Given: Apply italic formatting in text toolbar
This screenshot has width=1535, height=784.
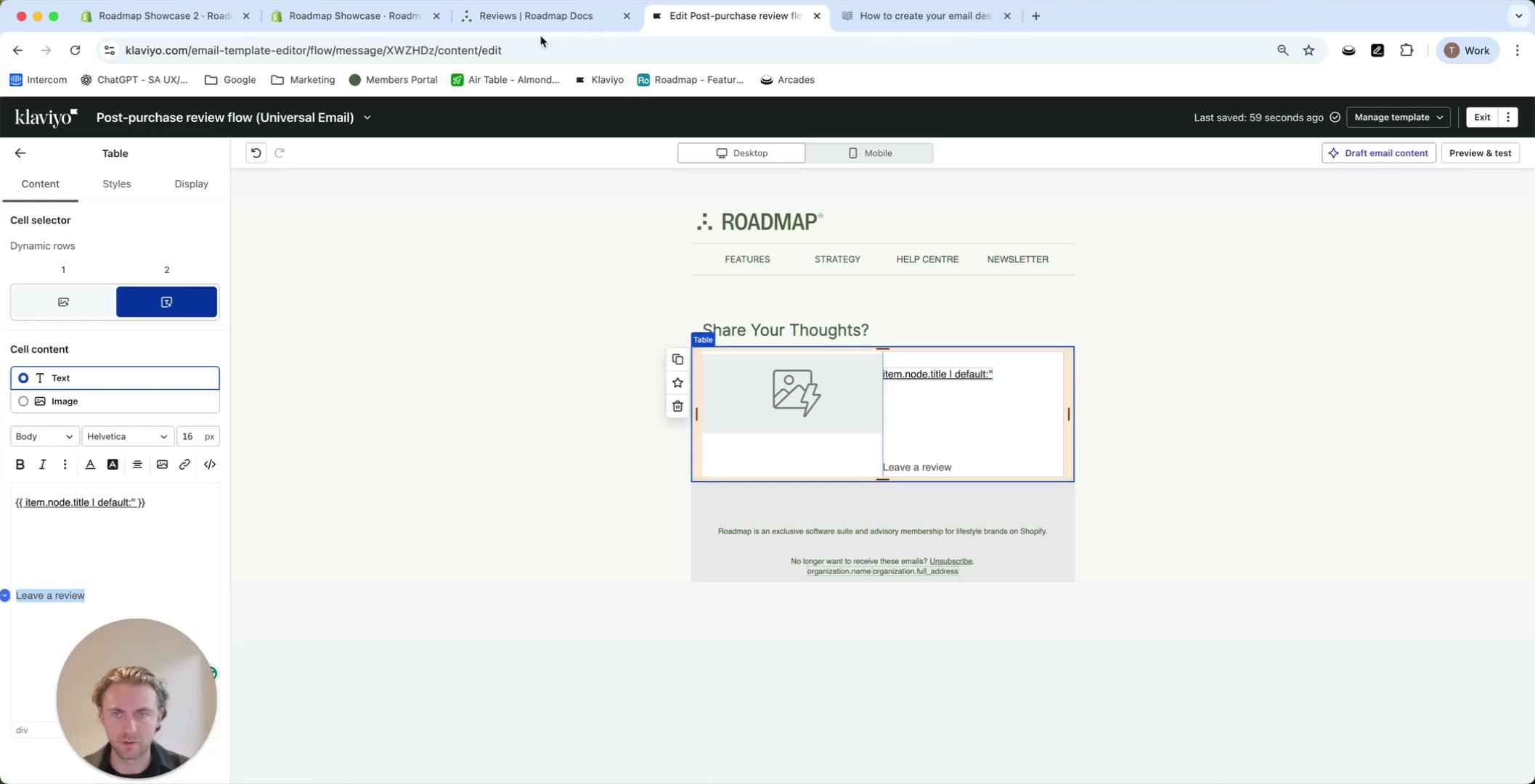Looking at the screenshot, I should point(42,464).
